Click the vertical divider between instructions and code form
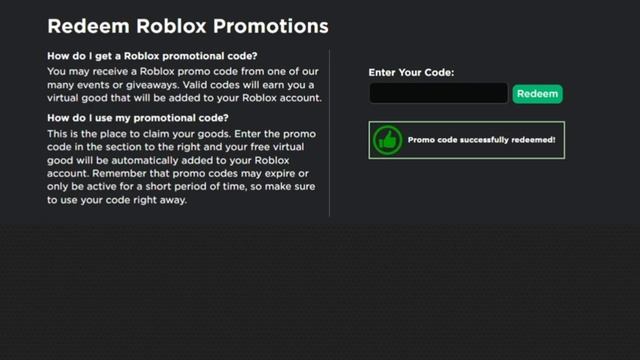The width and height of the screenshot is (640, 360). click(x=329, y=133)
